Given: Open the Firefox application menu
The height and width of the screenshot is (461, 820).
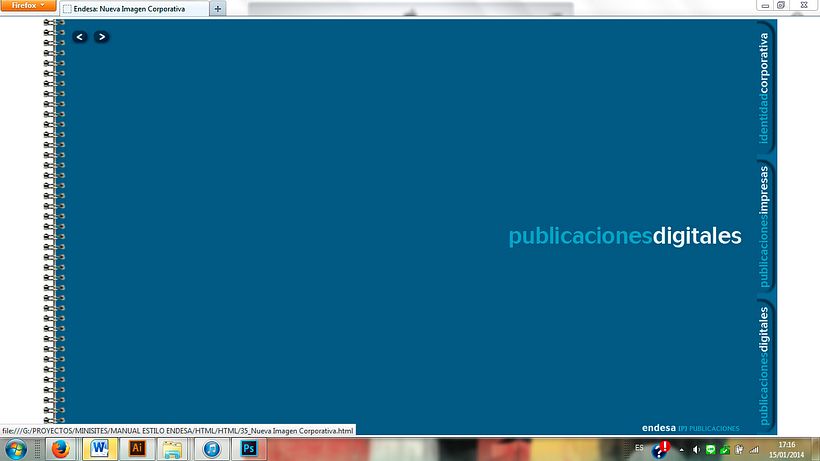Looking at the screenshot, I should tap(27, 6).
